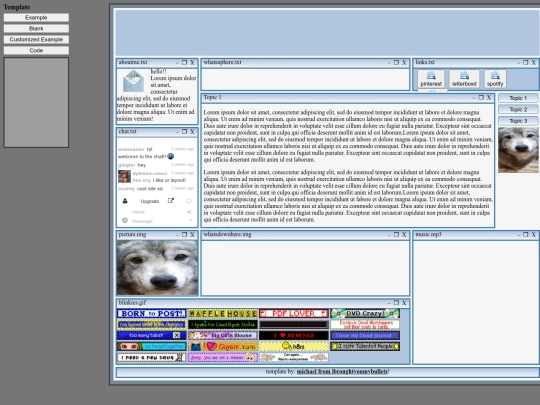
Task: Click the webmaster username in chat
Action: click(x=131, y=149)
